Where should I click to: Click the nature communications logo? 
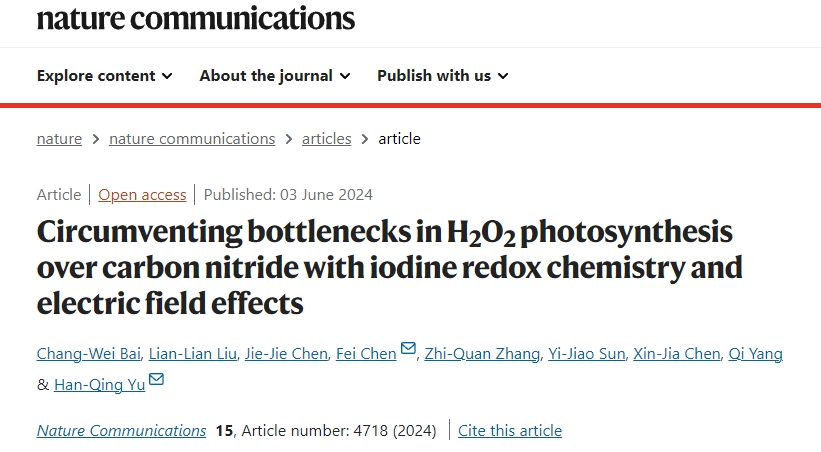pyautogui.click(x=196, y=18)
